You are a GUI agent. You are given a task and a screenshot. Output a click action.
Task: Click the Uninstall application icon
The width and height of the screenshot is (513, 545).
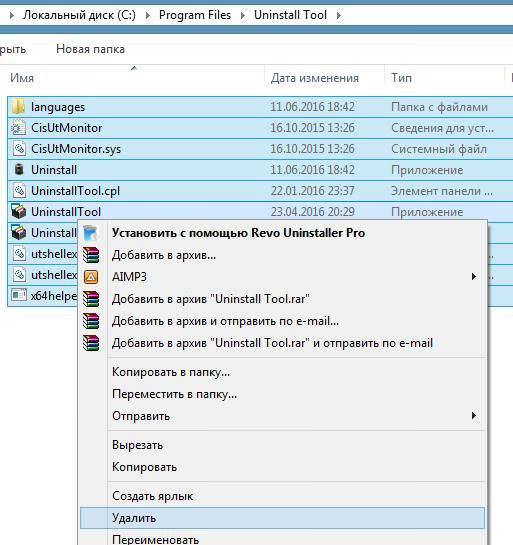click(x=19, y=170)
